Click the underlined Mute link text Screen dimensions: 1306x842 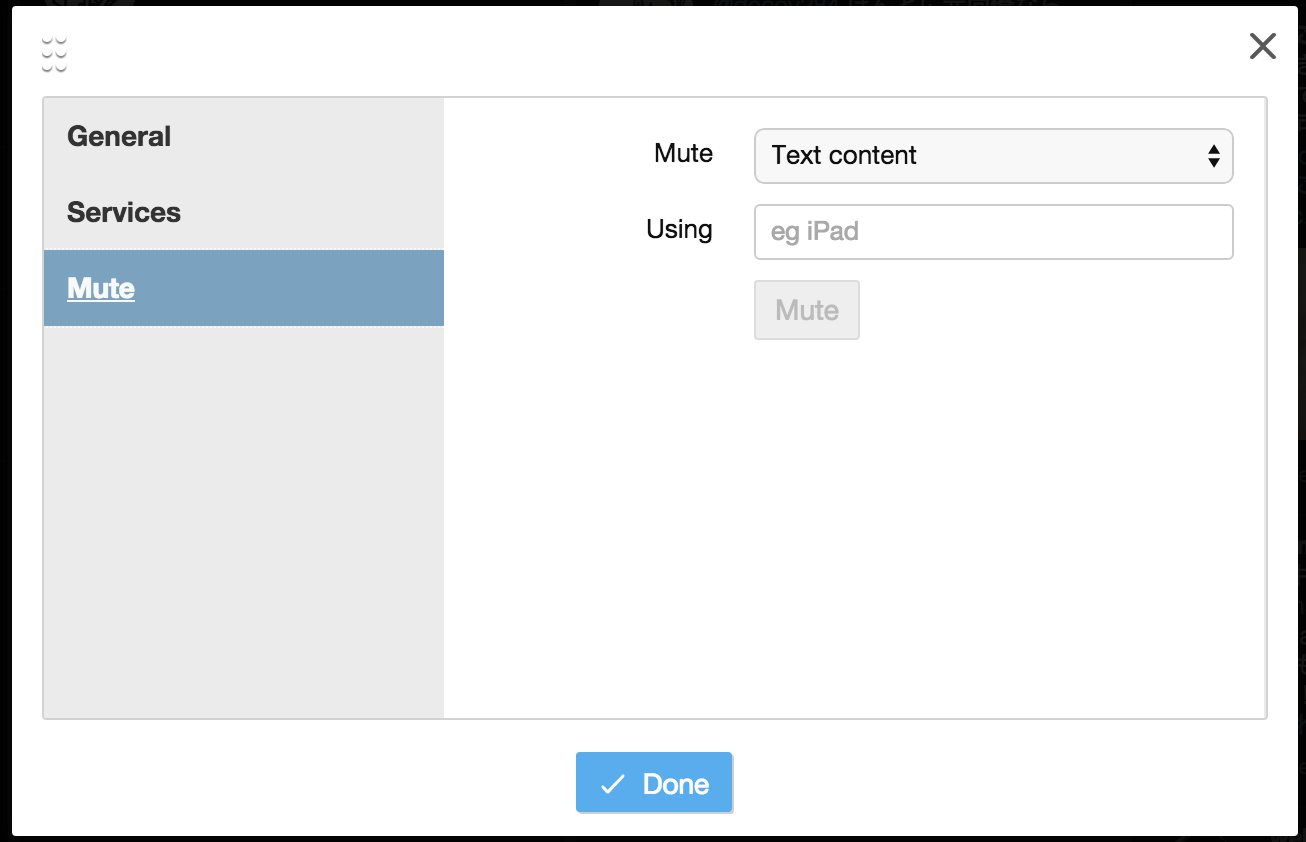(101, 288)
